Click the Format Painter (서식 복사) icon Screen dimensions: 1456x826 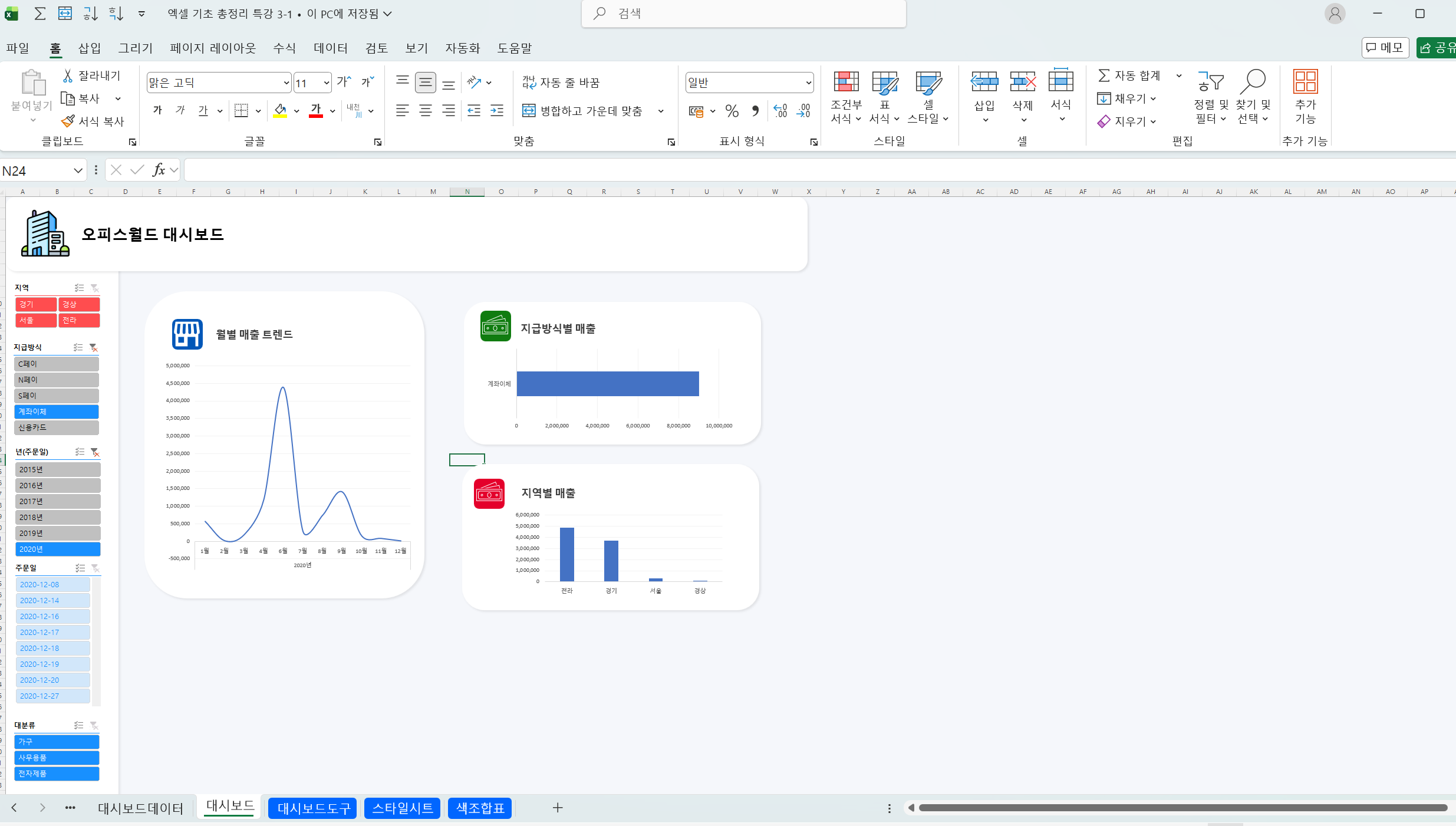tap(68, 121)
